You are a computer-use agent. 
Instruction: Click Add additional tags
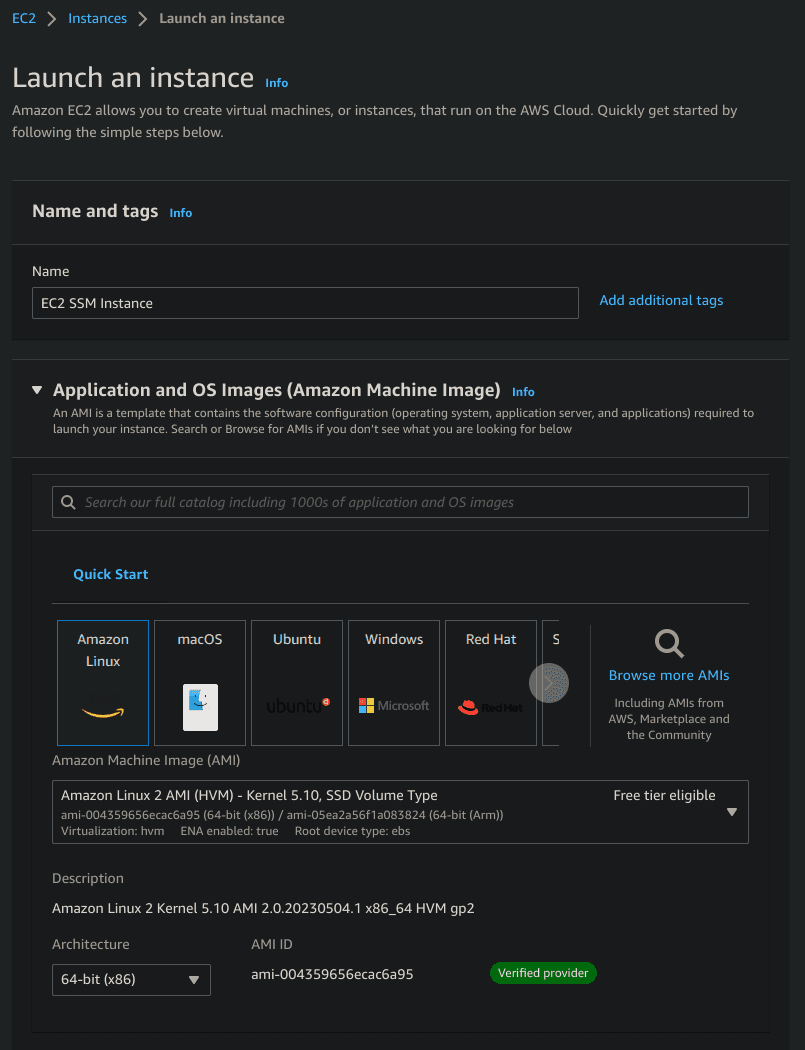pos(661,300)
